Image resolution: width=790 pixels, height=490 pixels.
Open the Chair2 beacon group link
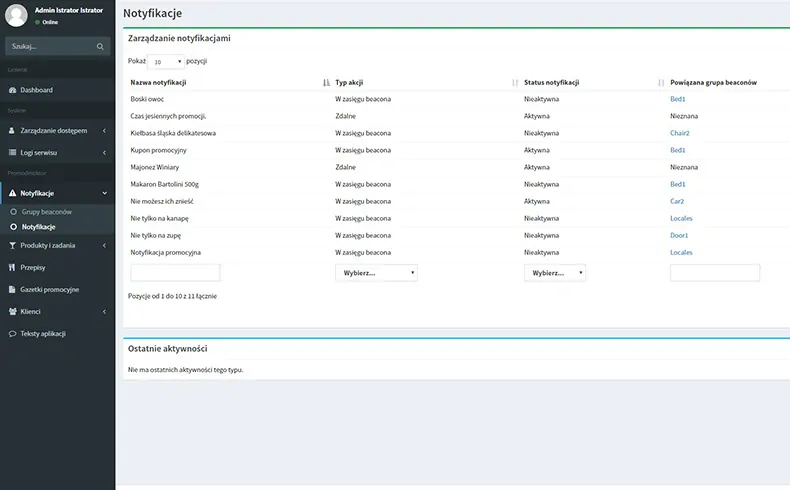[x=680, y=133]
